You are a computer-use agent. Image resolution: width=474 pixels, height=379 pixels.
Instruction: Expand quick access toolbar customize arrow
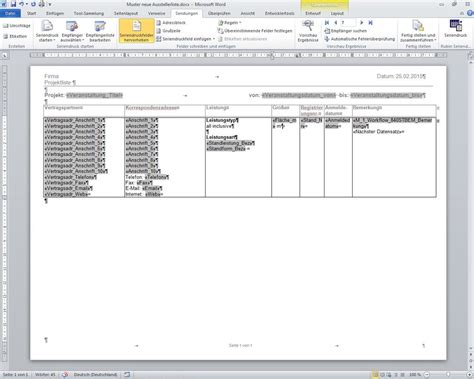point(49,5)
